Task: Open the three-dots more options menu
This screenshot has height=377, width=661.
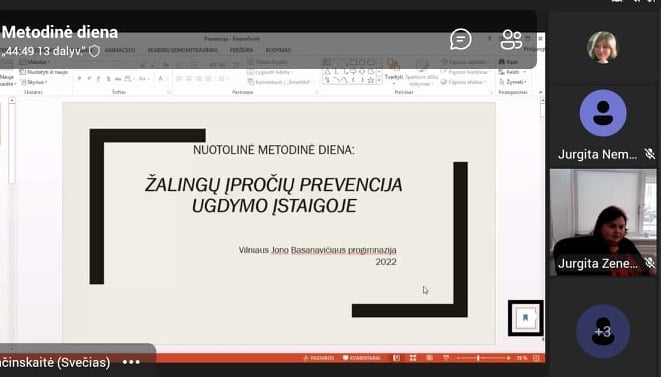Action: [131, 362]
